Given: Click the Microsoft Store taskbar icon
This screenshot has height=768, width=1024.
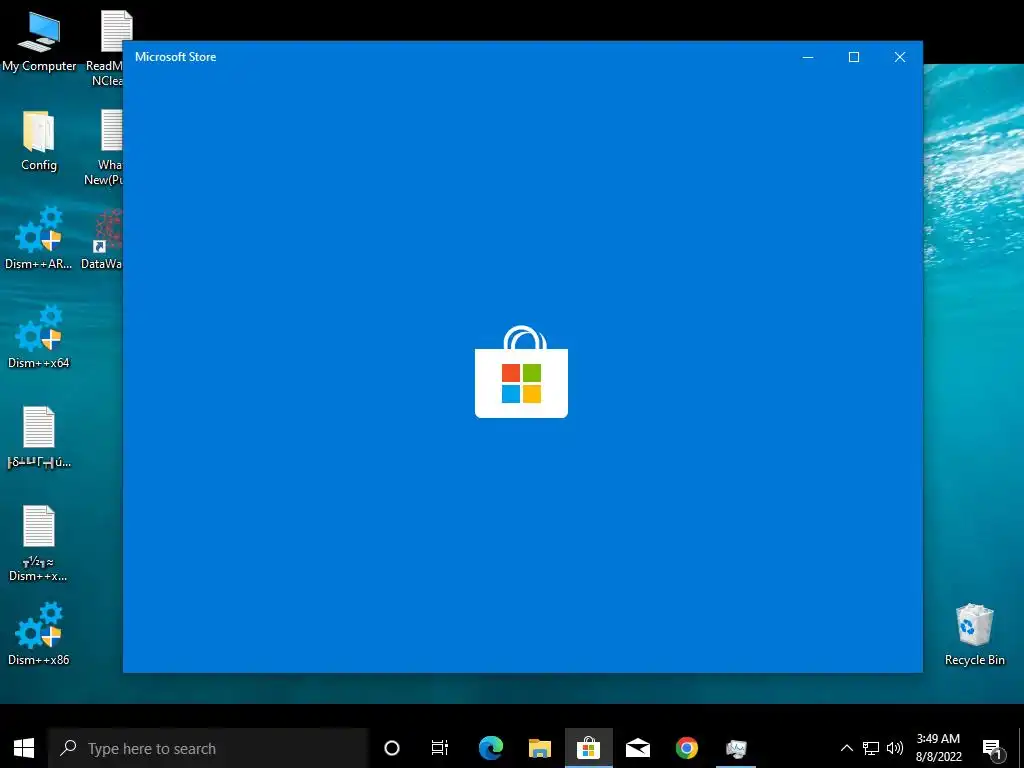Looking at the screenshot, I should [x=588, y=748].
